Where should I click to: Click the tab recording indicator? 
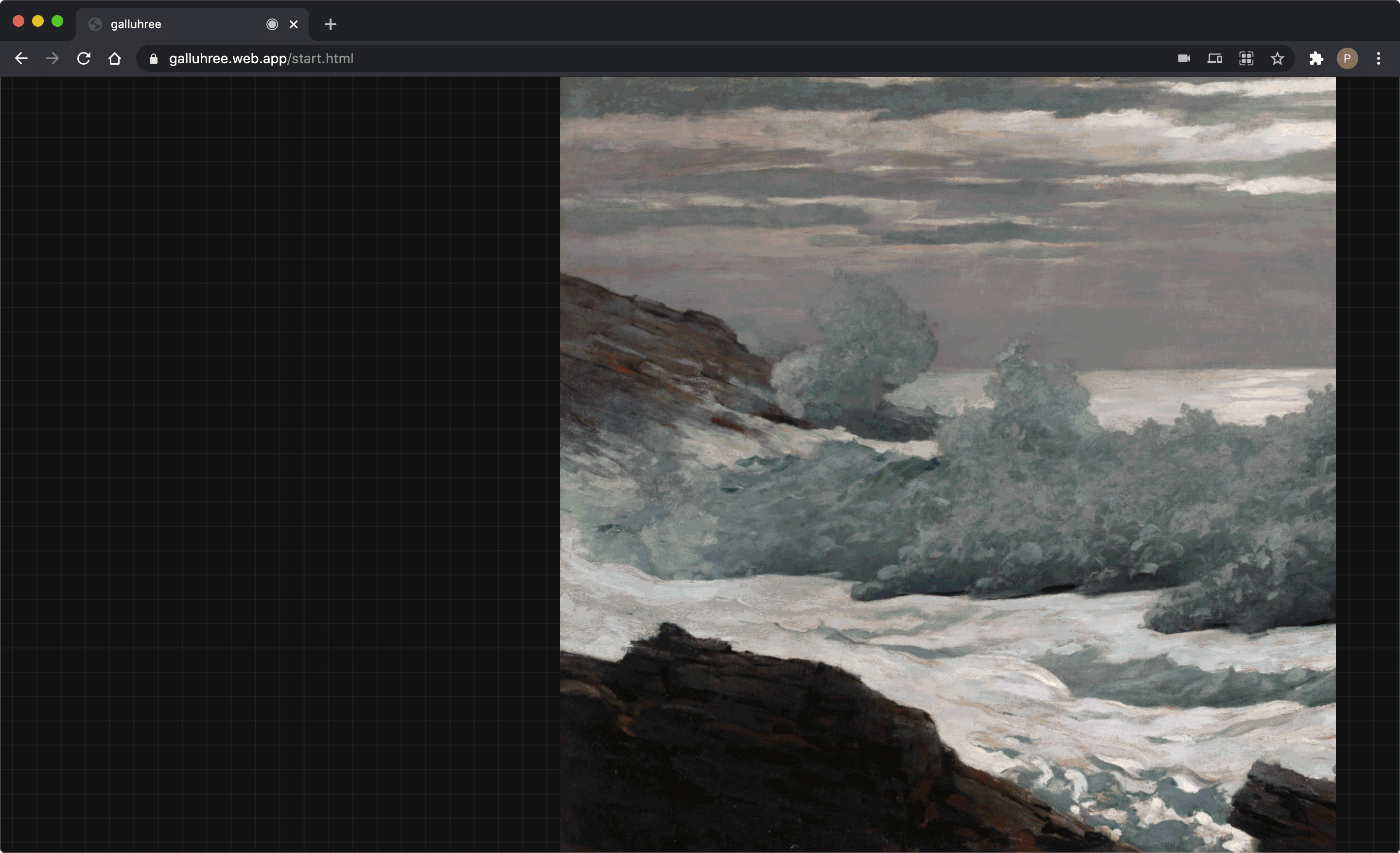tap(272, 24)
